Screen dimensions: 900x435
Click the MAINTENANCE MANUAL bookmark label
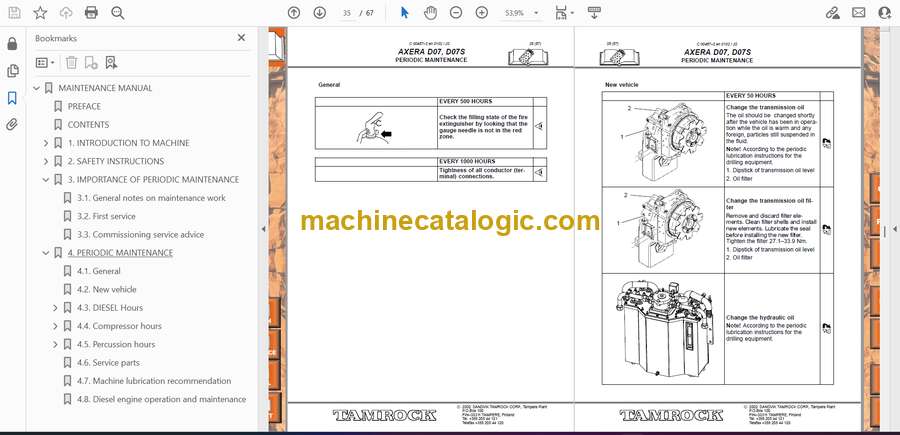click(105, 88)
